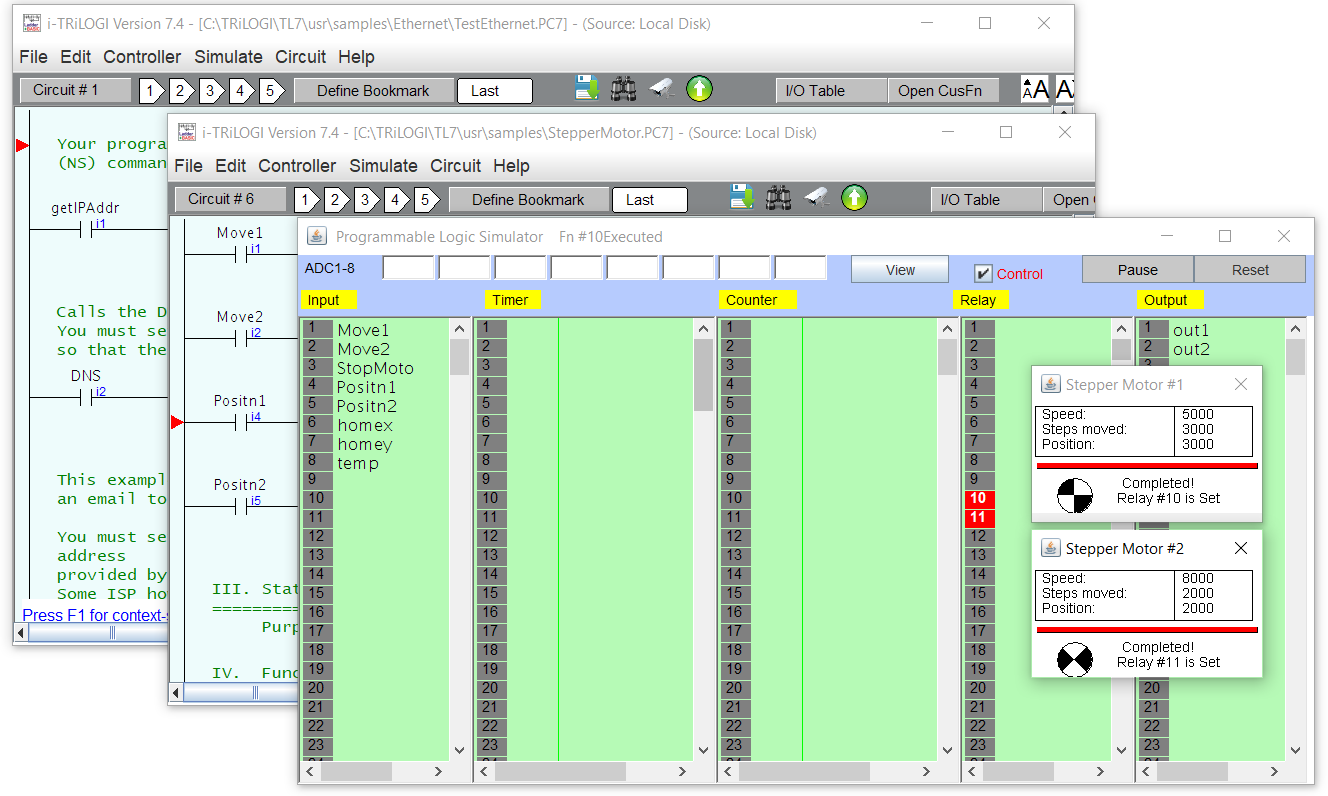Click the binoculars find icon in StepperMotor window
1328x796 pixels.
click(779, 198)
